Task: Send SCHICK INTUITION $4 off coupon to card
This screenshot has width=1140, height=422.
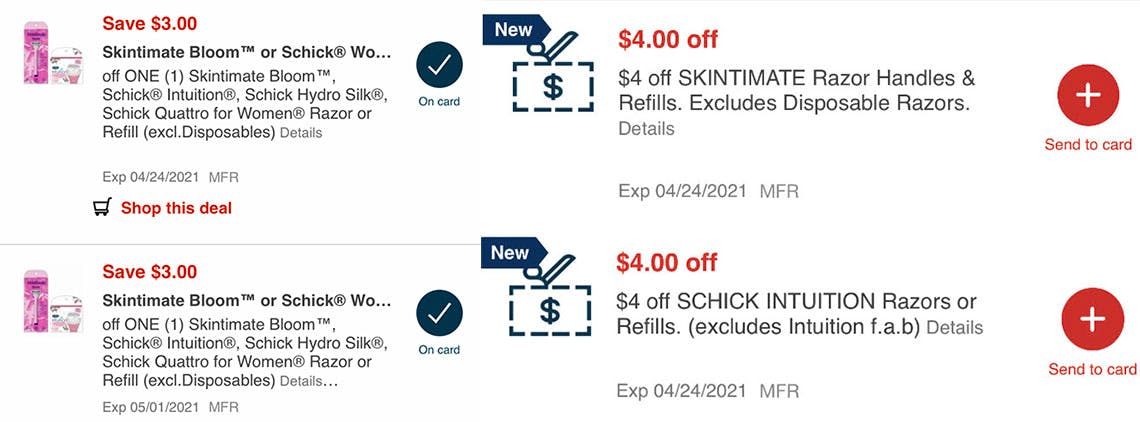Action: [1092, 319]
